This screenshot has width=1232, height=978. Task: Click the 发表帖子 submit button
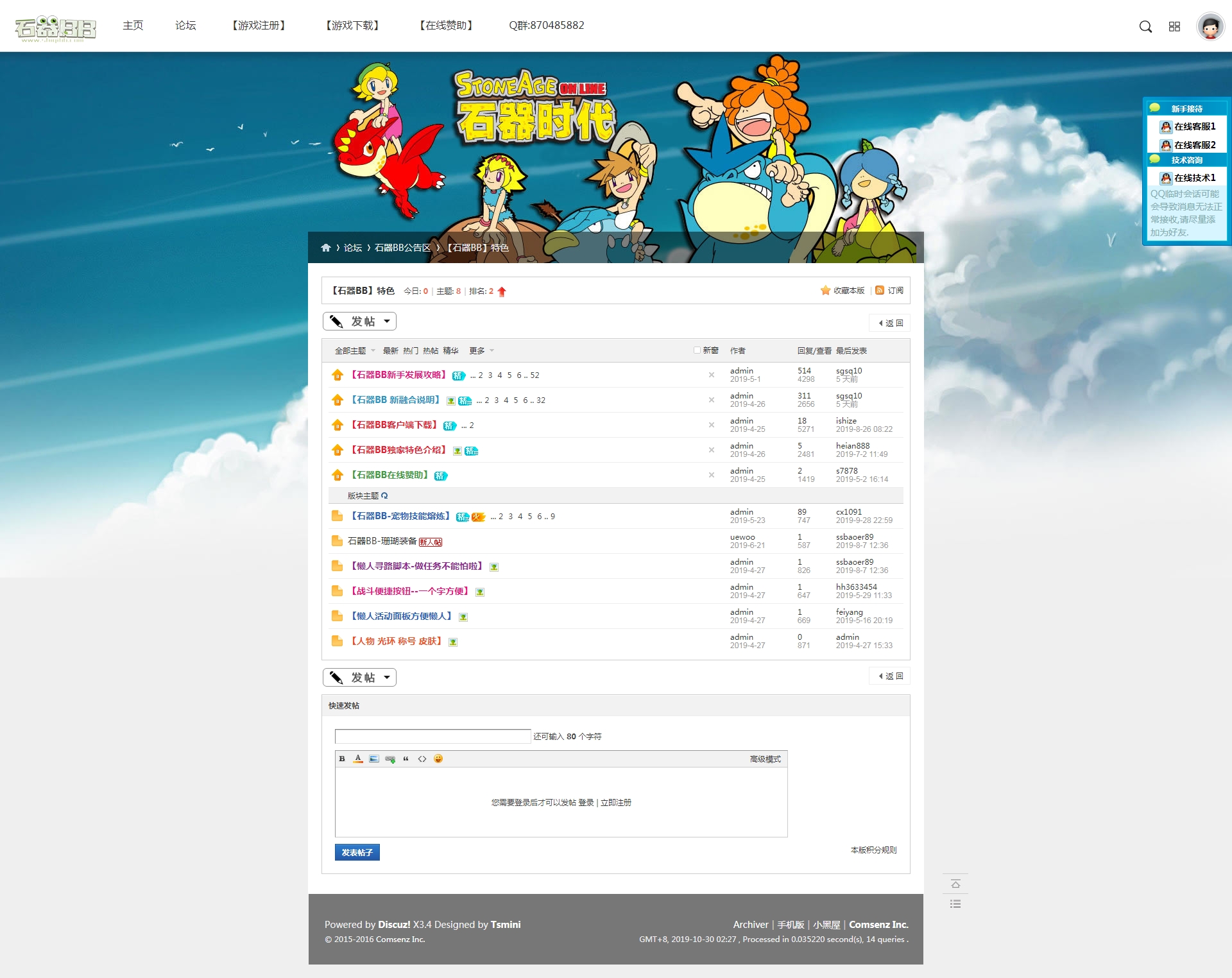(357, 852)
